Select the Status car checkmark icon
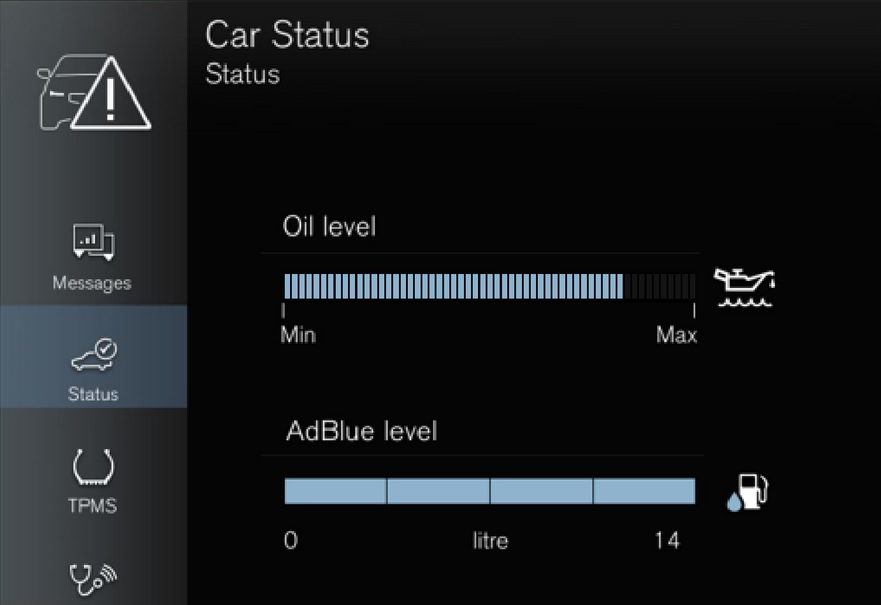Screen dimensions: 881x605 tap(94, 354)
